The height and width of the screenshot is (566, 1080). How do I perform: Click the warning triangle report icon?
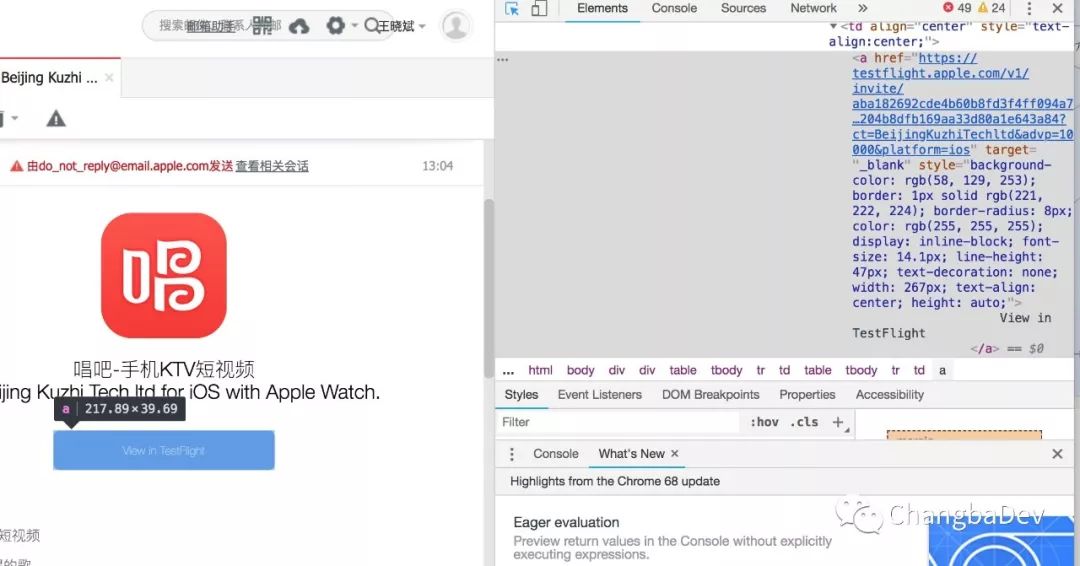click(56, 119)
